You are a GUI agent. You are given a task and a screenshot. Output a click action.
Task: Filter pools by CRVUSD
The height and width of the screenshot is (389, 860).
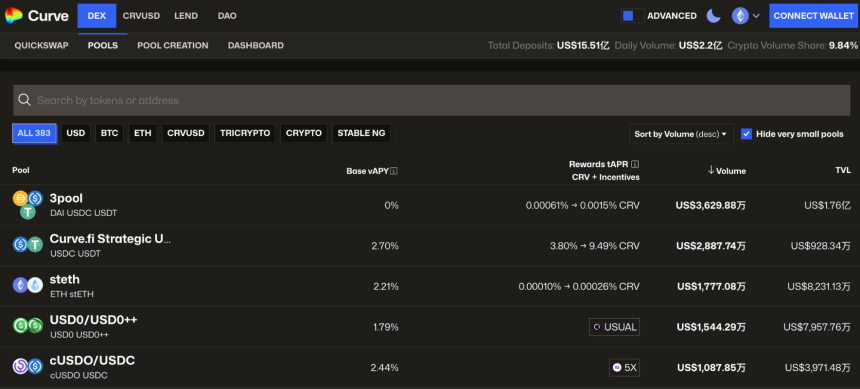(186, 133)
